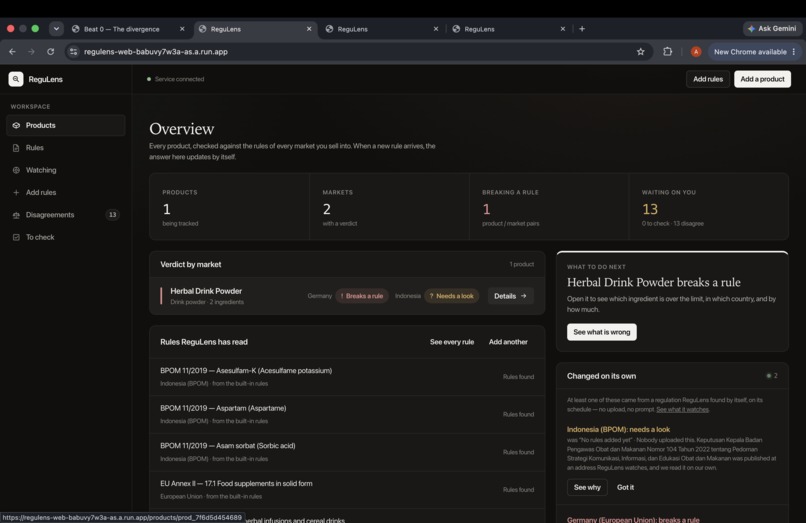Switch to the fourth ReguLens browser tab
806x523 pixels.
(x=509, y=29)
